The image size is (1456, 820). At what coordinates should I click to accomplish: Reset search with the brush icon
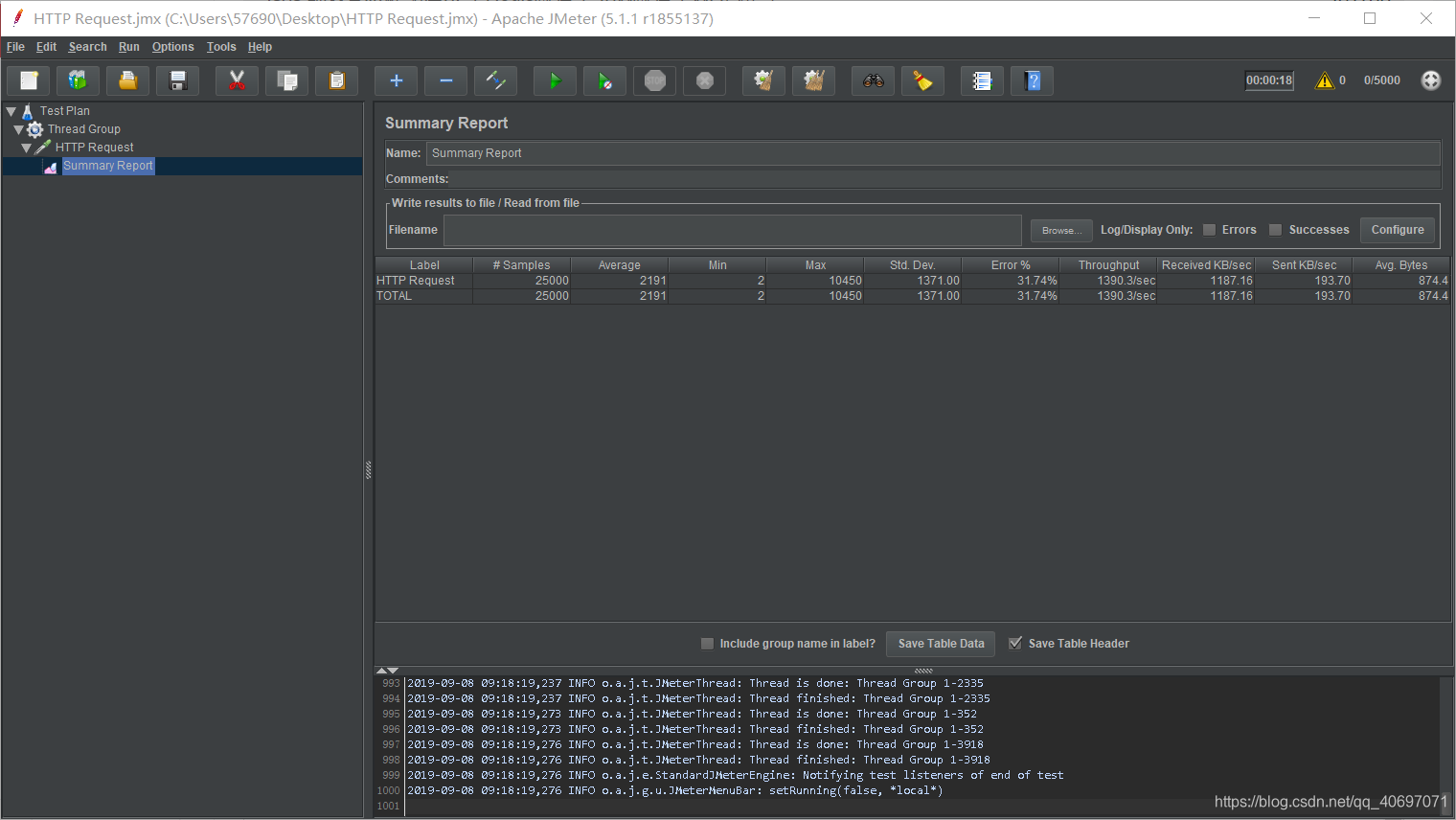923,80
